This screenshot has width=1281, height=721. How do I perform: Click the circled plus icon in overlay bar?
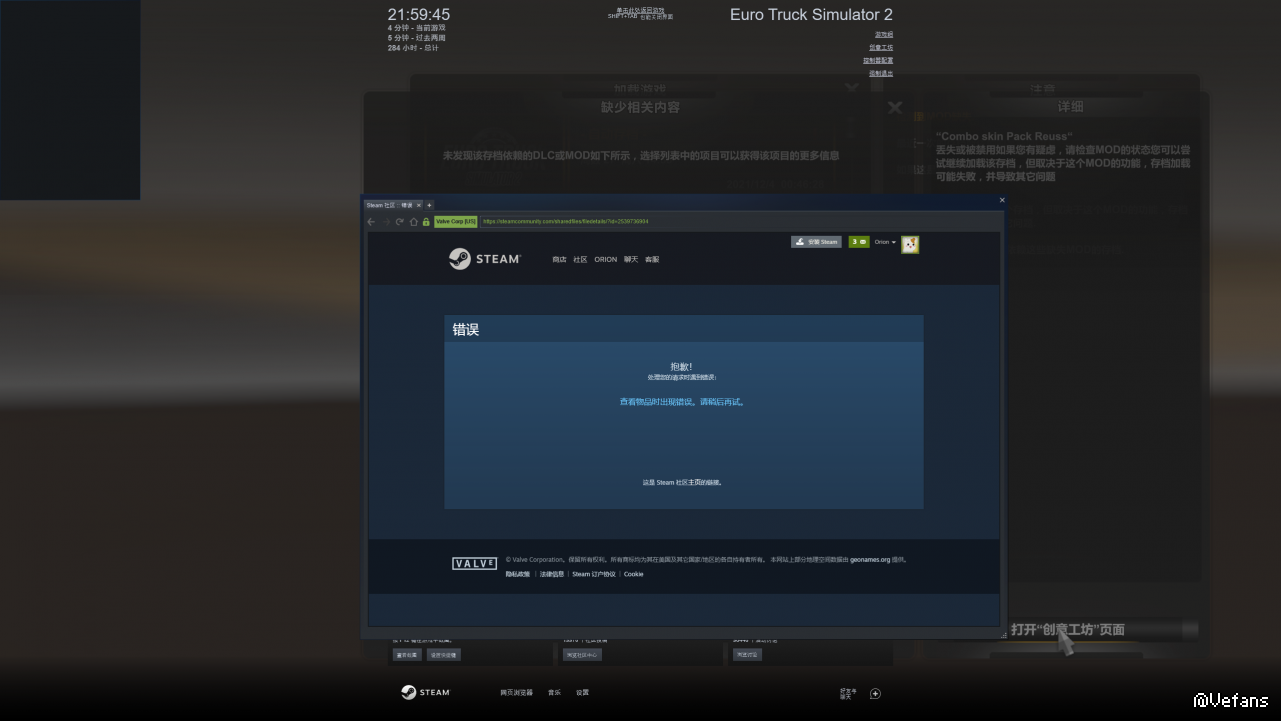tap(875, 694)
